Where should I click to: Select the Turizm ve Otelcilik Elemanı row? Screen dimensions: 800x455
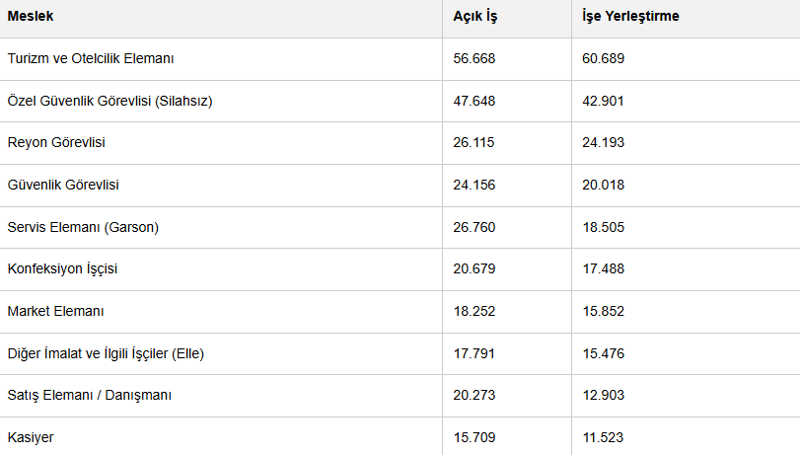coord(400,59)
